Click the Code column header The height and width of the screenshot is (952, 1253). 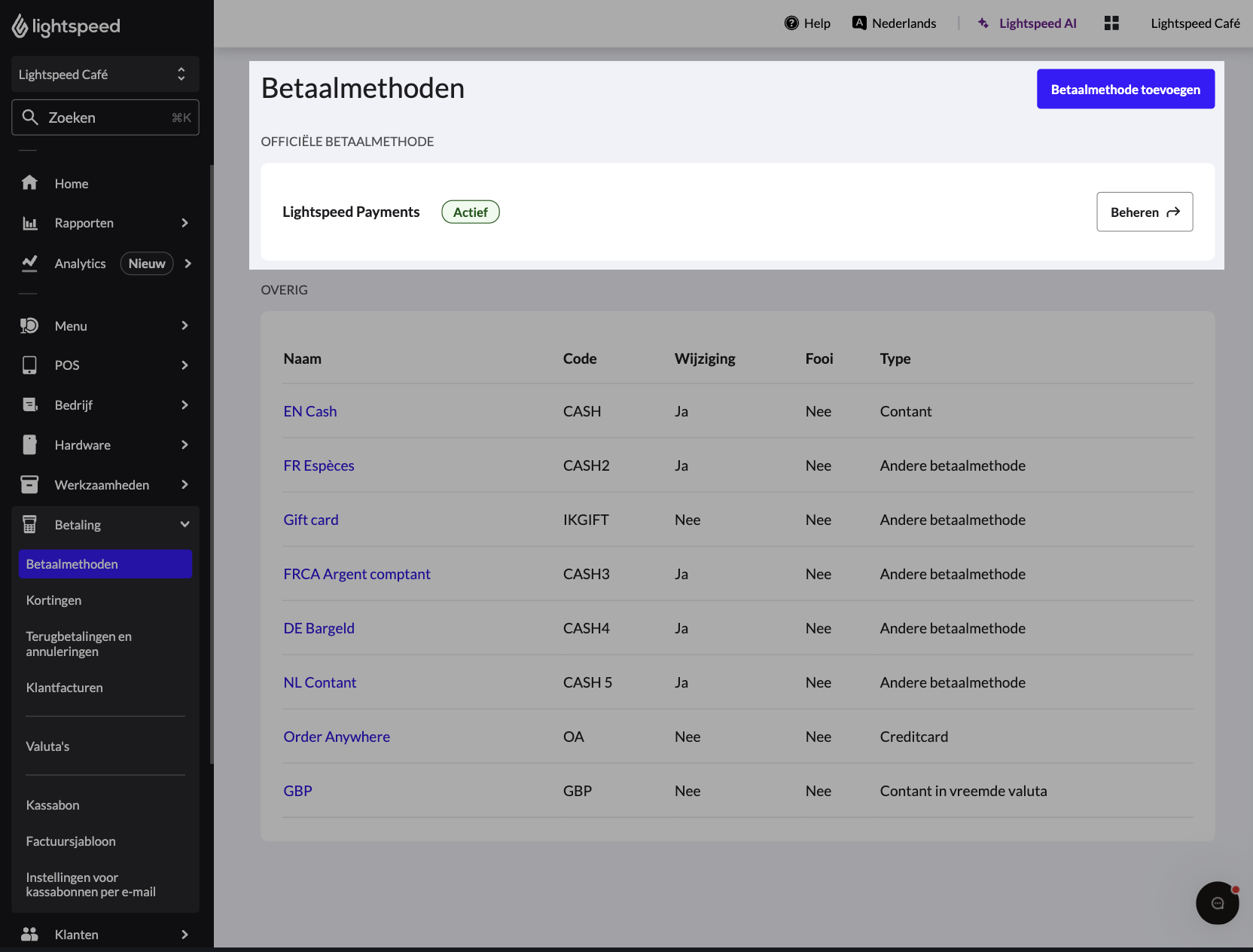pyautogui.click(x=580, y=359)
